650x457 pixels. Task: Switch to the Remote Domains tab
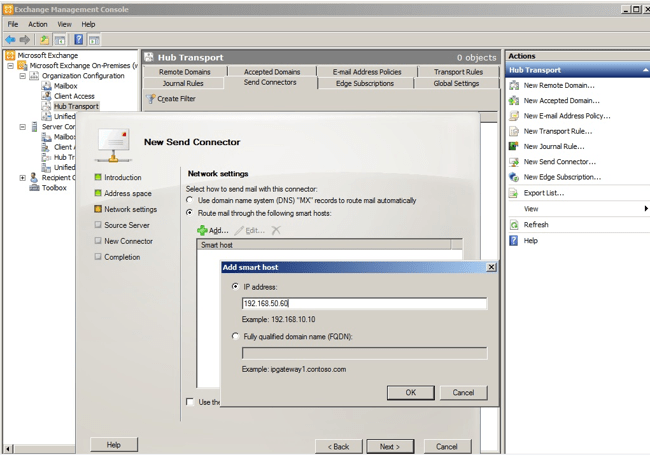tap(184, 72)
